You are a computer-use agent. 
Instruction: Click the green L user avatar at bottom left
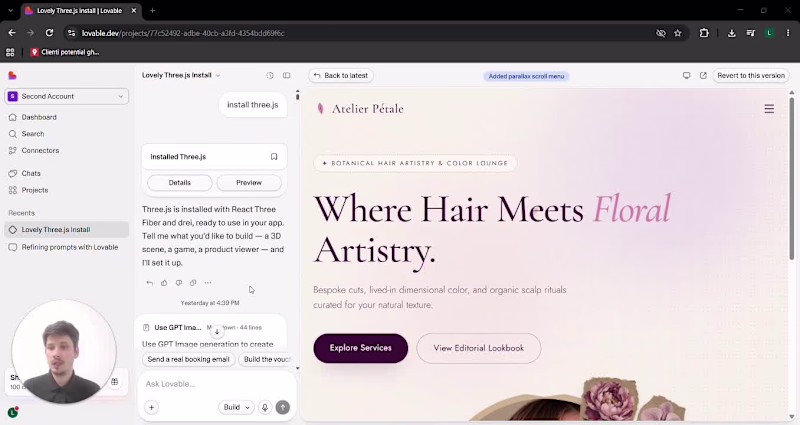13,412
